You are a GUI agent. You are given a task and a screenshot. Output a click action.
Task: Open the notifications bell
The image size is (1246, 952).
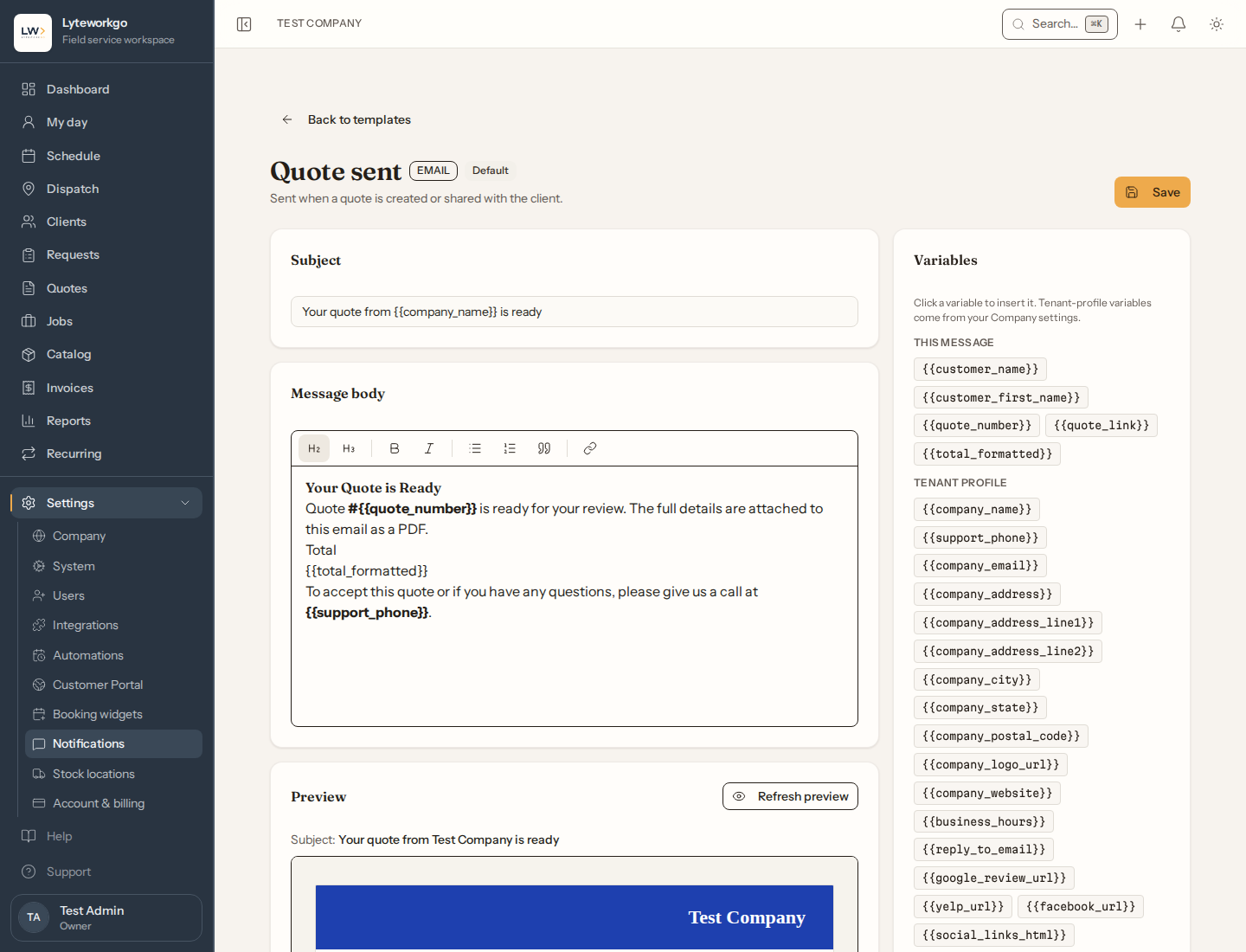(x=1179, y=24)
